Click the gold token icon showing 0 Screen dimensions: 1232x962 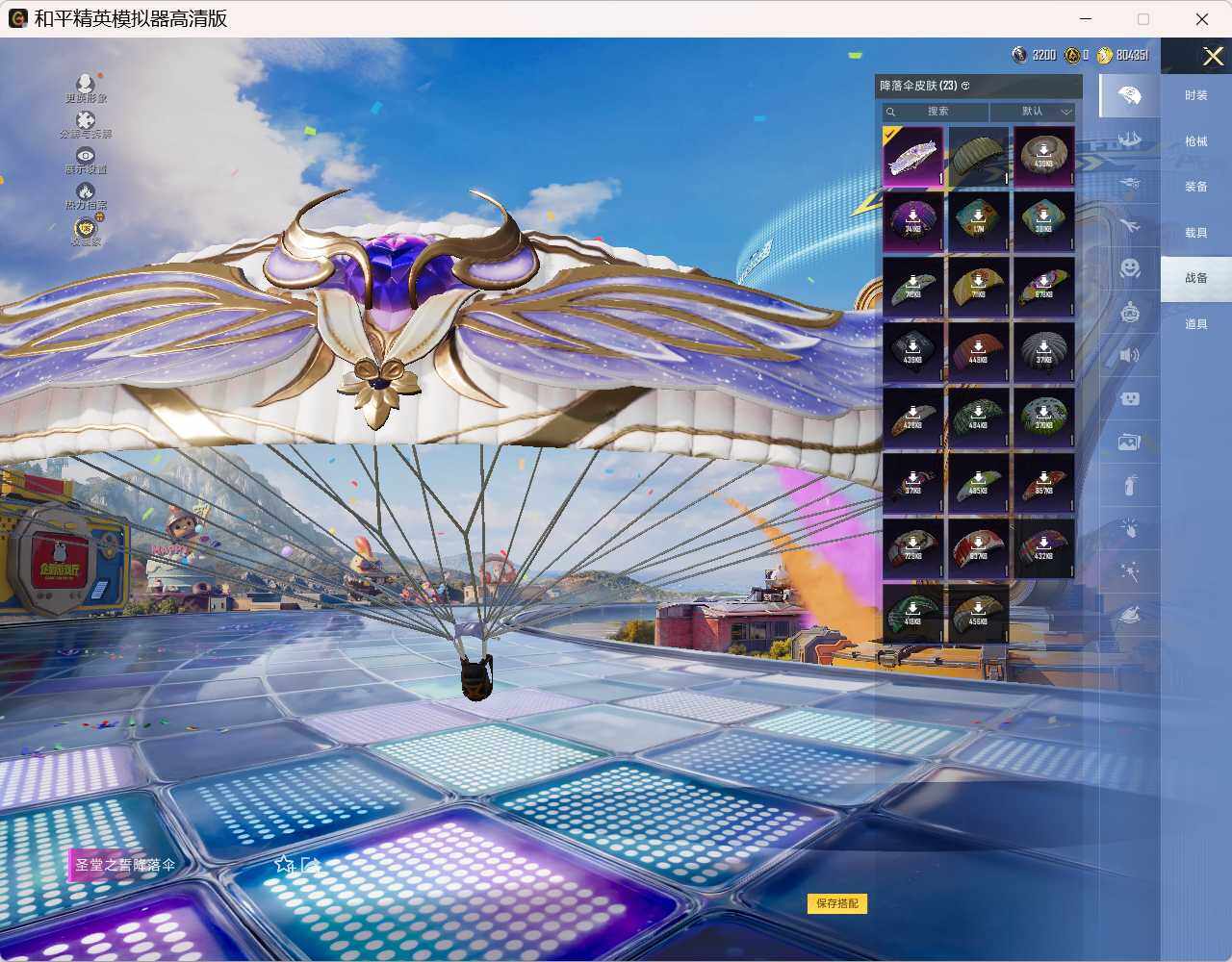click(1071, 55)
